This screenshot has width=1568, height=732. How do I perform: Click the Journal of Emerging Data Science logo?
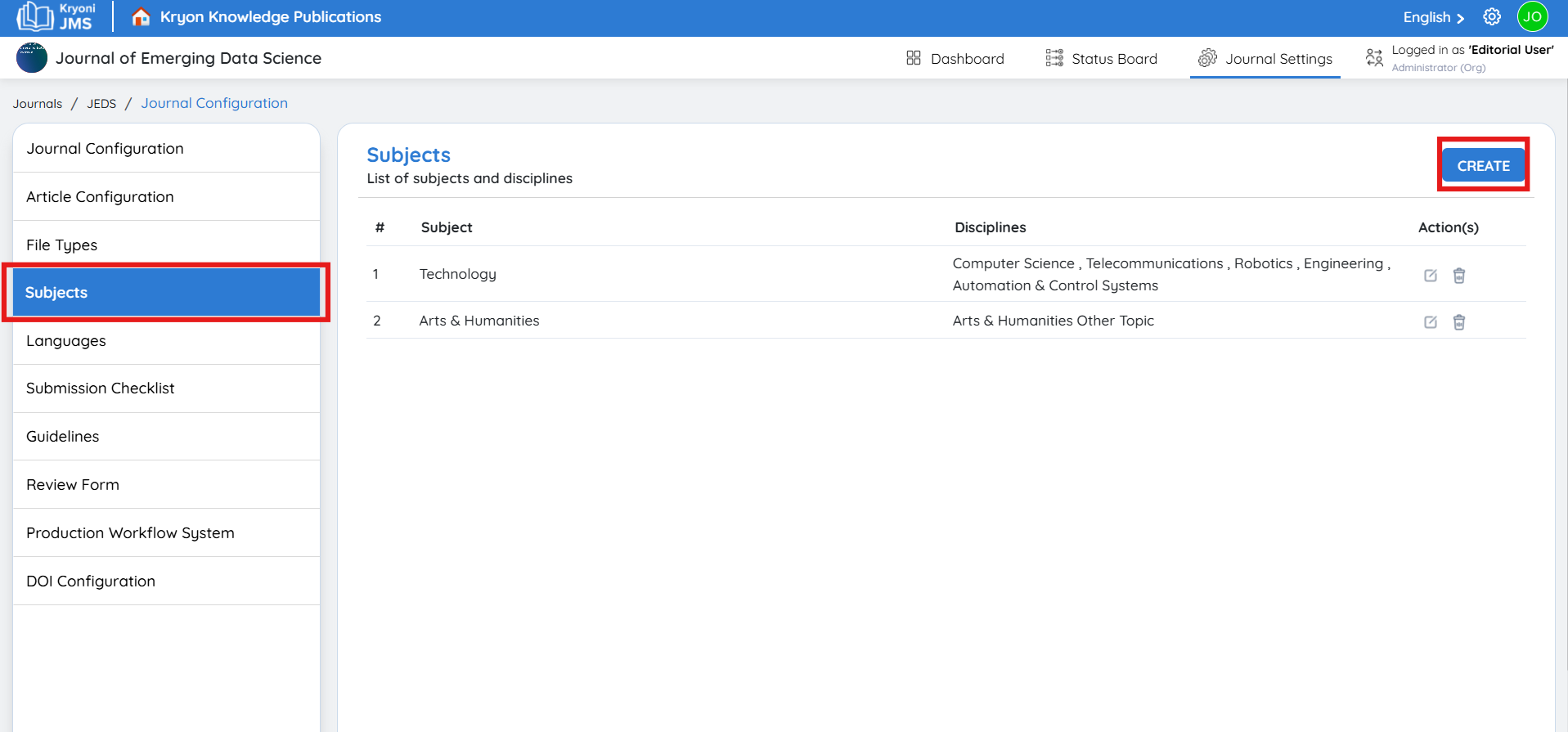coord(32,58)
